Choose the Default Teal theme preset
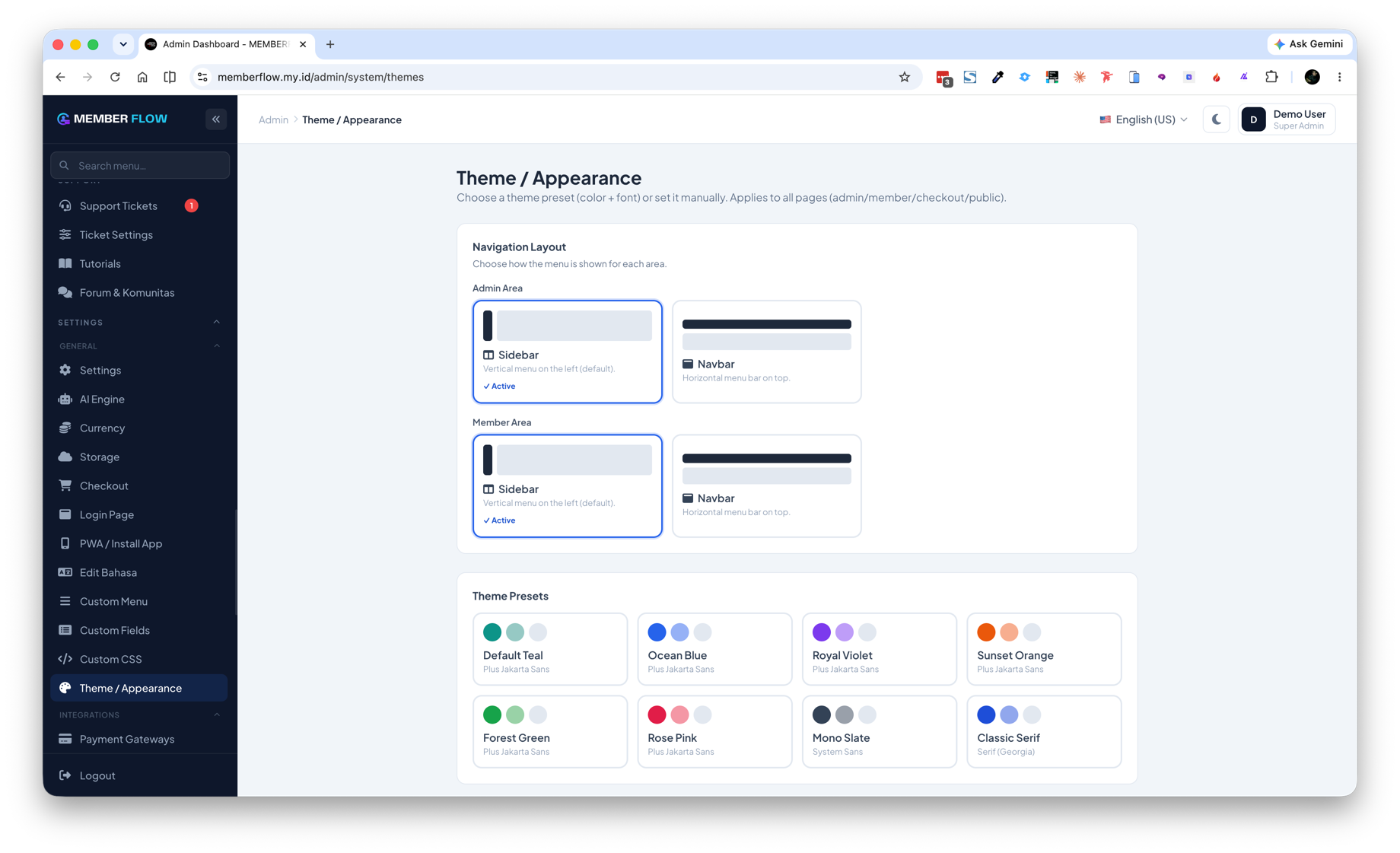 pyautogui.click(x=550, y=649)
